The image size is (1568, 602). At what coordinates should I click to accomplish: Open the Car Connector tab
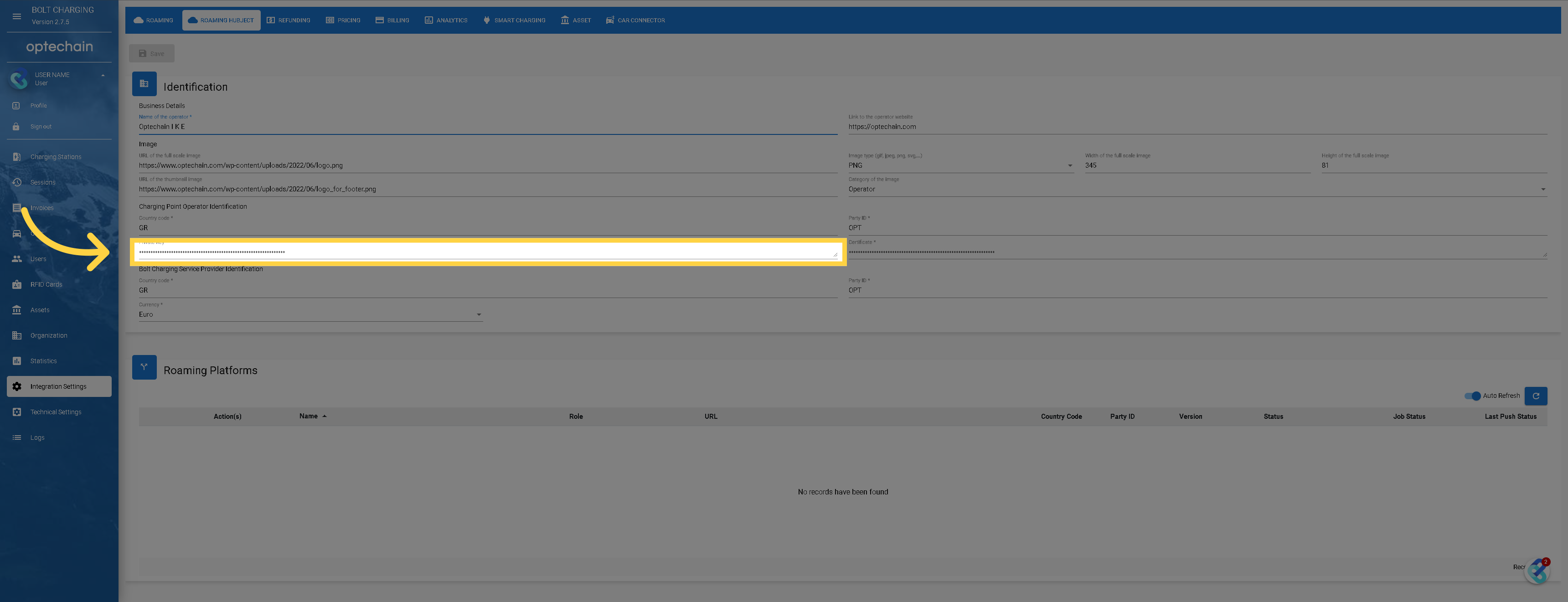coord(635,20)
